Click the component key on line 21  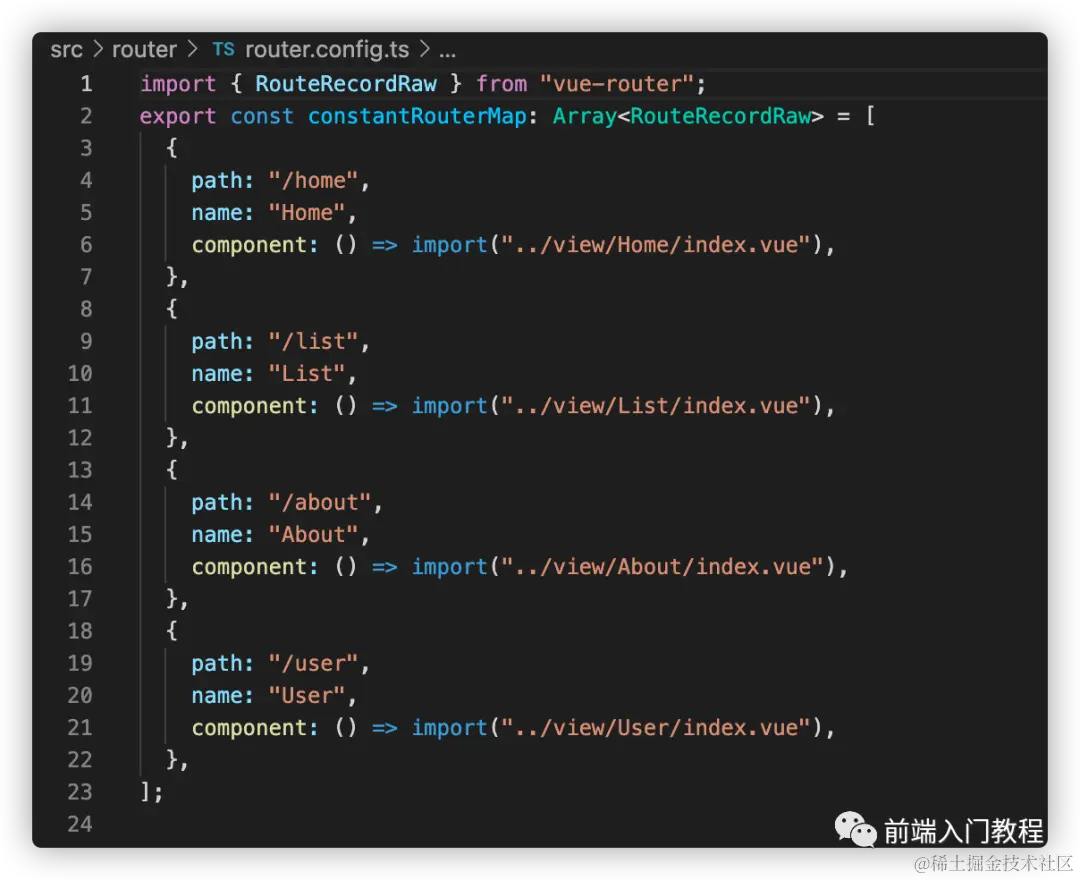[250, 728]
